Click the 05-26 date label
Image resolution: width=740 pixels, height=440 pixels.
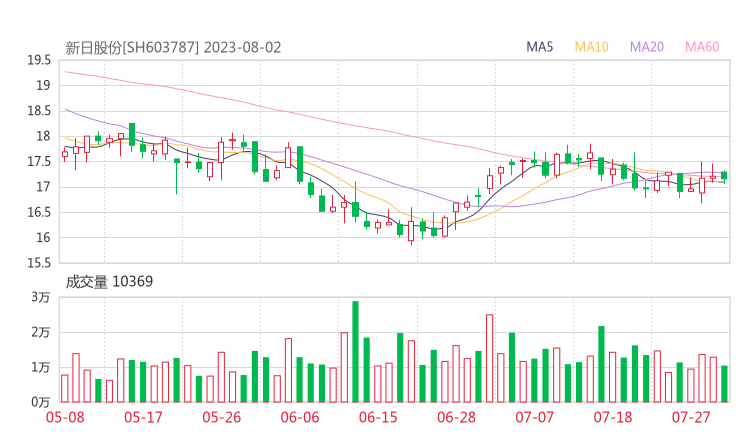pos(221,417)
